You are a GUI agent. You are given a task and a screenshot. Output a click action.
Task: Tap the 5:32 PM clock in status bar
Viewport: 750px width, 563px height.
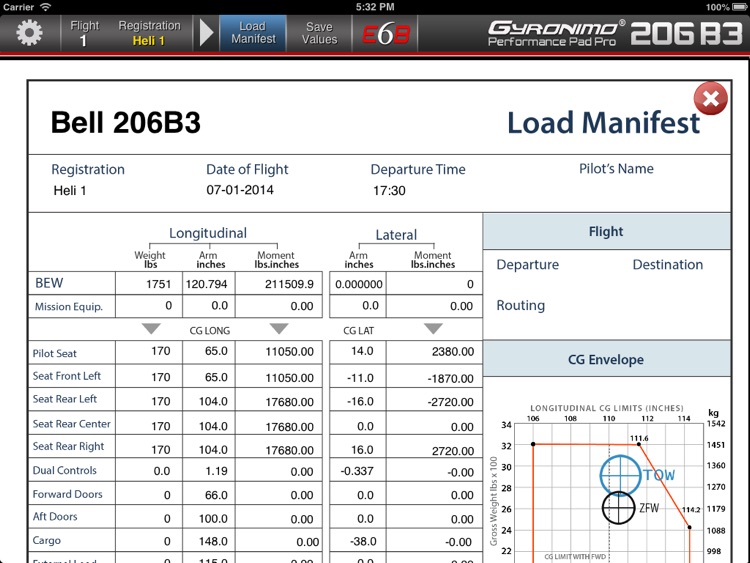(375, 7)
